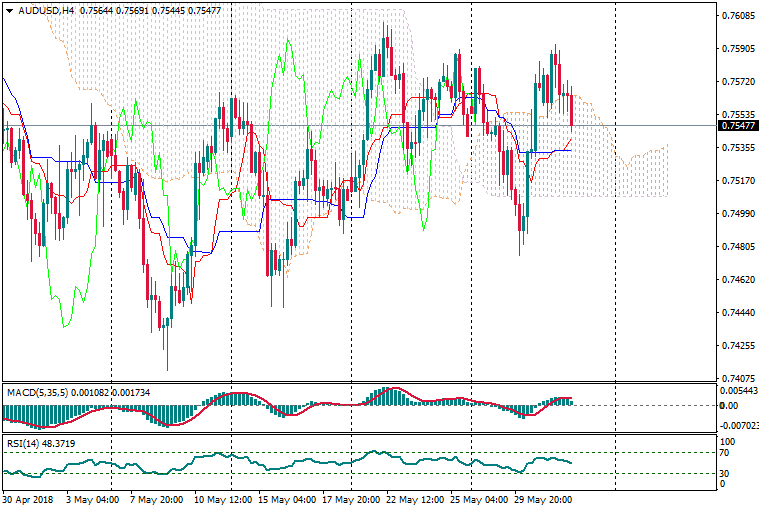Click the 0.75172 price axis value

737,181
